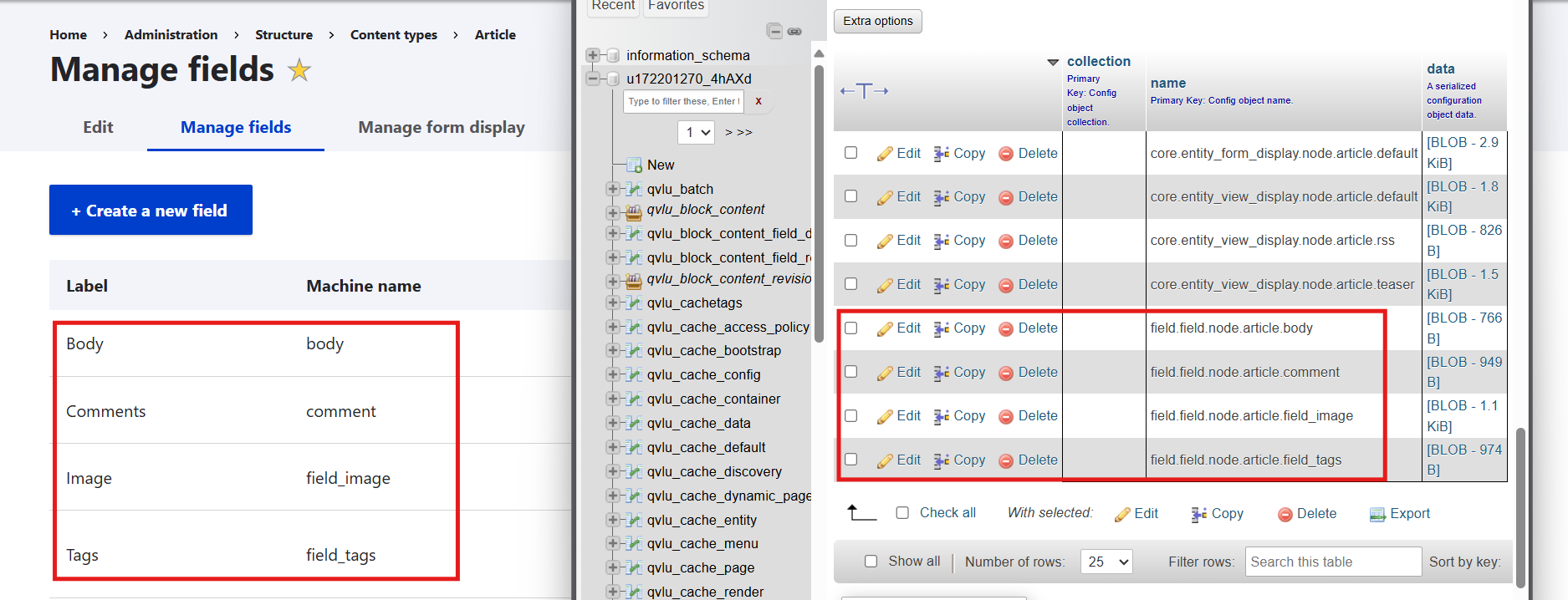Viewport: 1568px width, 600px height.
Task: Click the red Delete icon for field.field.node.article.field_image
Action: click(1006, 416)
